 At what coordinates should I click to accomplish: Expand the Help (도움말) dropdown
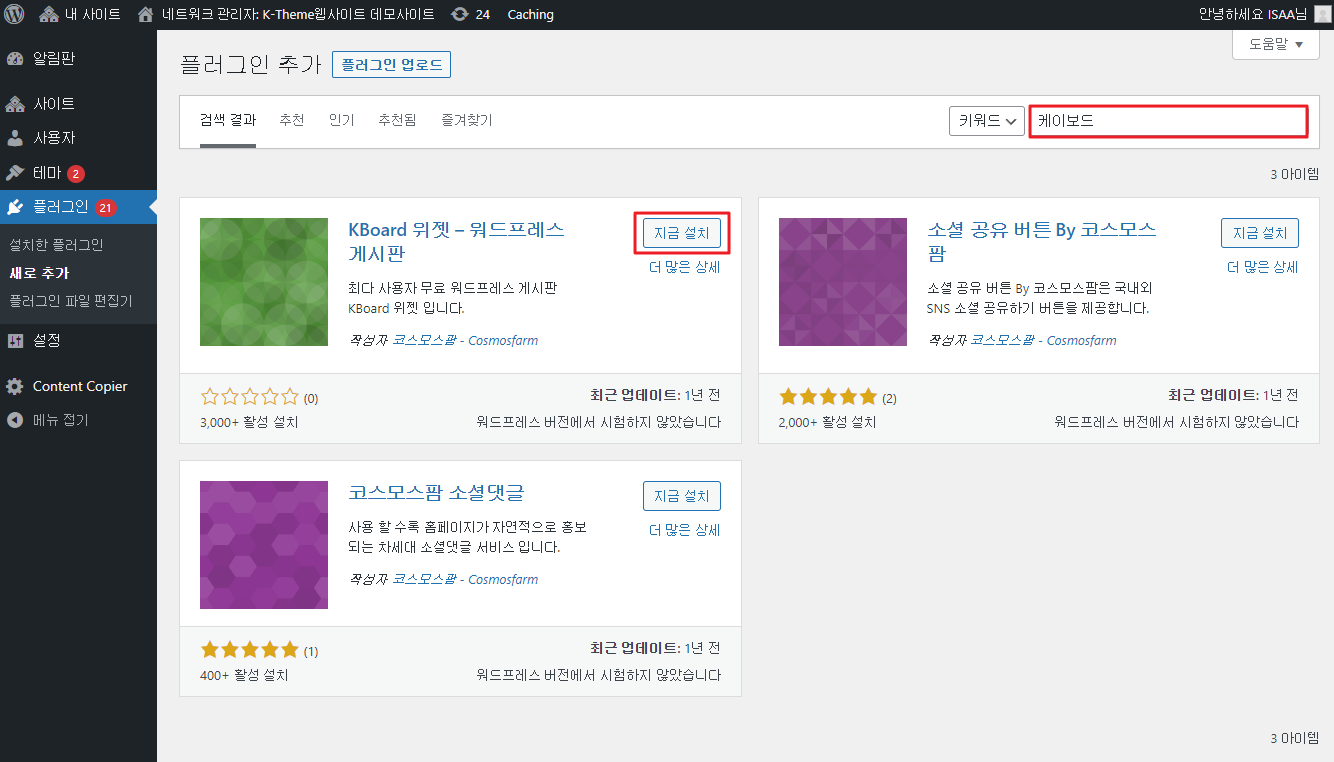click(x=1276, y=44)
